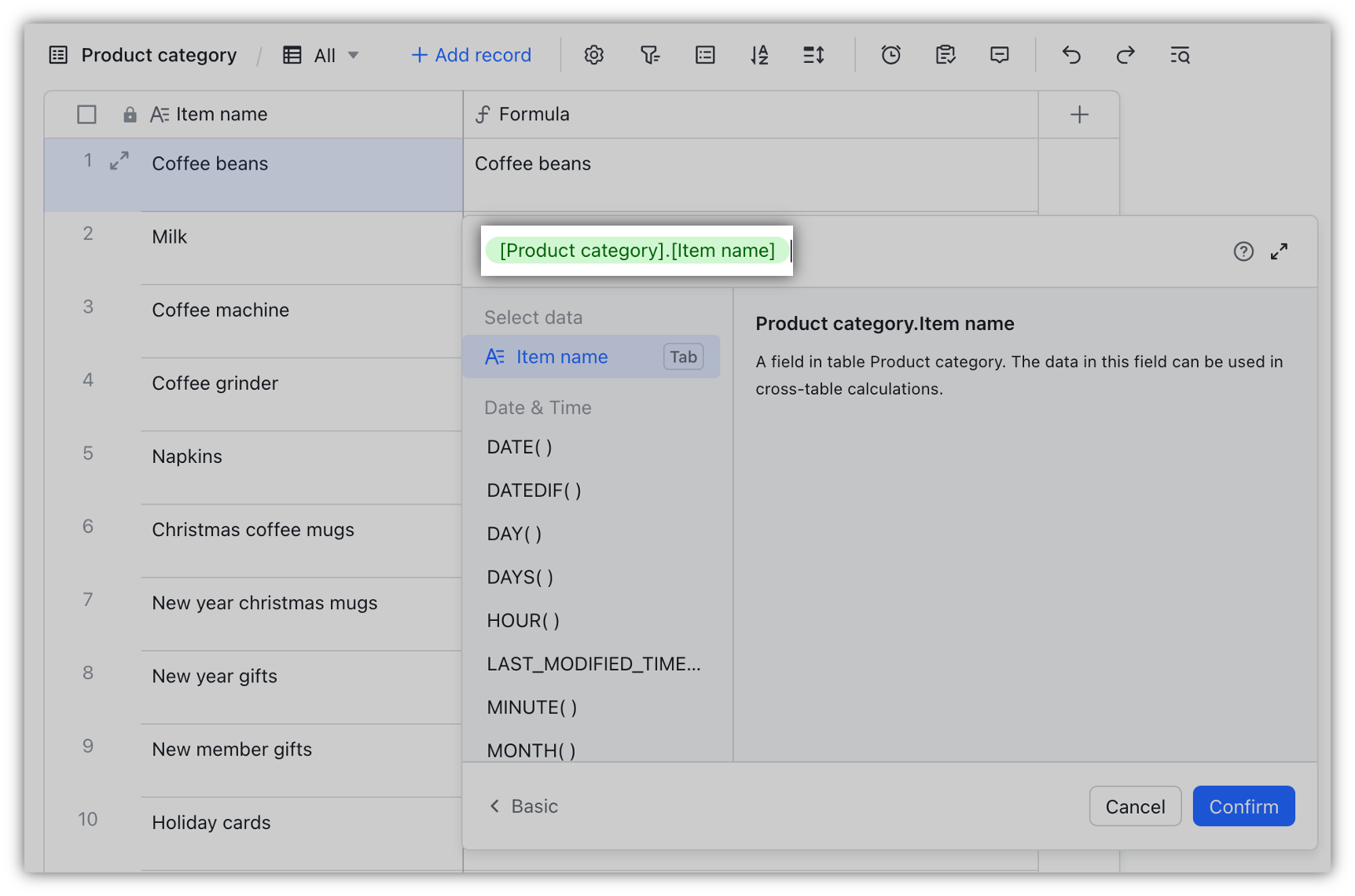This screenshot has height=896, width=1355.
Task: Click the lock icon on Item name
Action: point(130,115)
